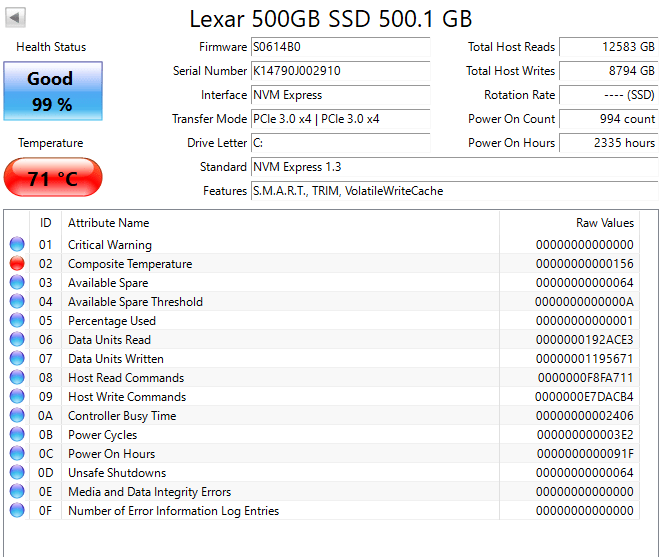
Task: Click the Transfer Mode field PCIe 3.0 x4
Action: (341, 119)
